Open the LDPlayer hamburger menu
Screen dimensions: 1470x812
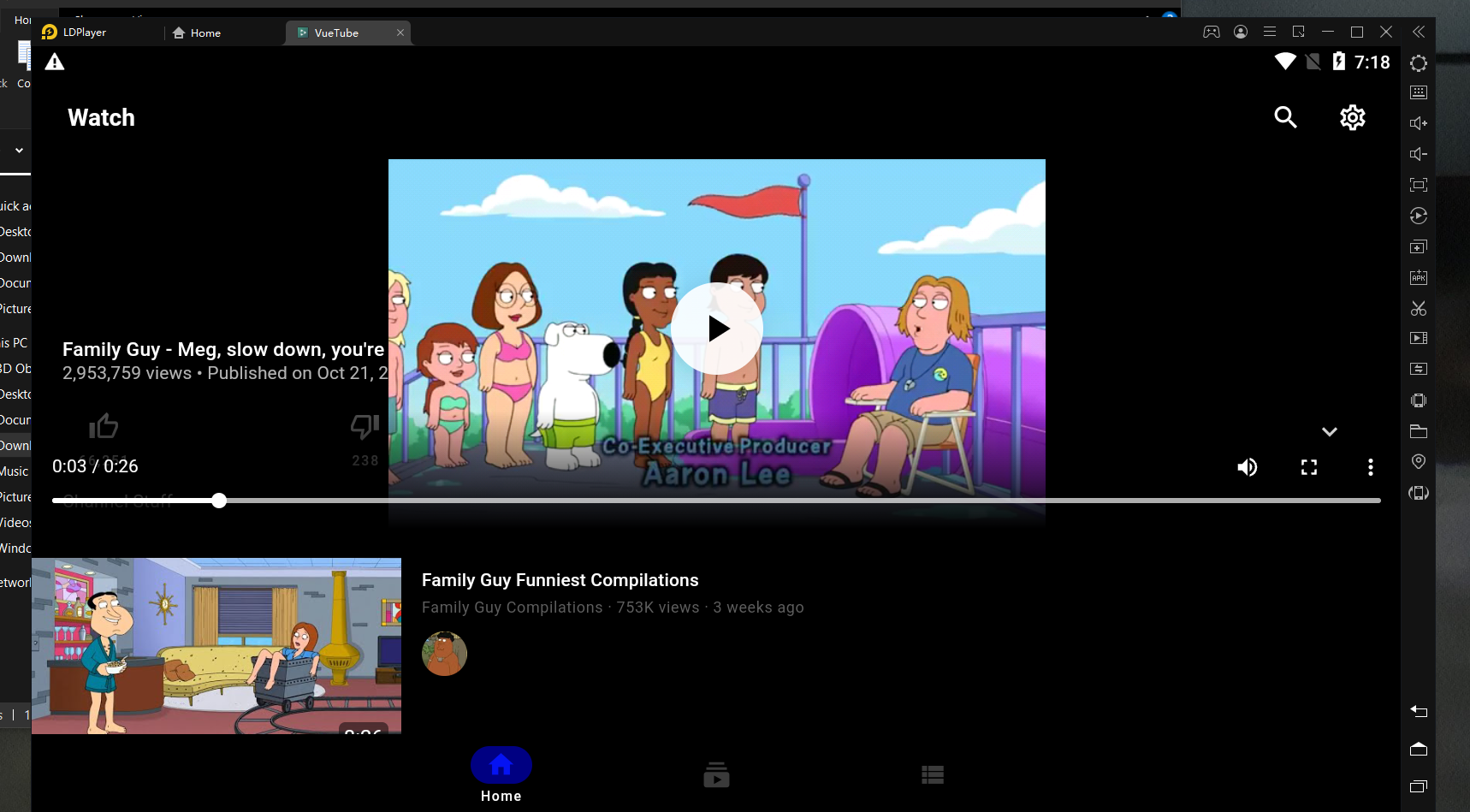pyautogui.click(x=1270, y=32)
